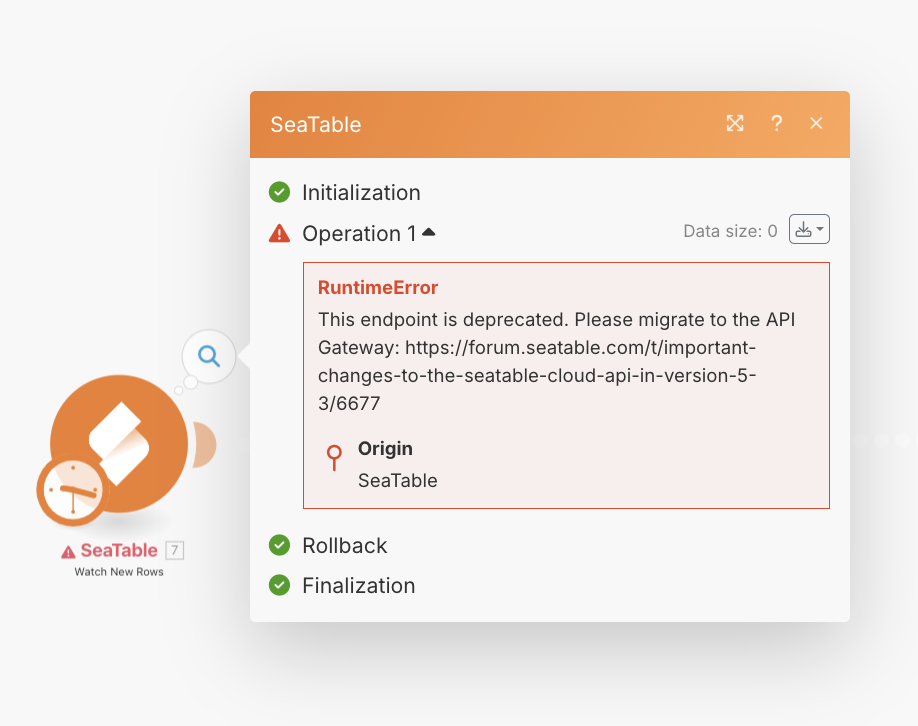Click the magnifying glass inspector bubble

[209, 356]
